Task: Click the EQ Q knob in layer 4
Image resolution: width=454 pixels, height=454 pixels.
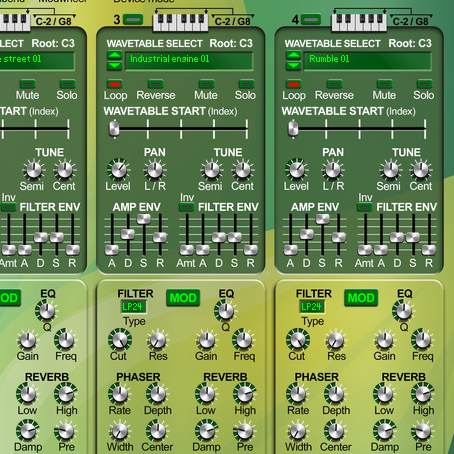Action: tap(404, 311)
